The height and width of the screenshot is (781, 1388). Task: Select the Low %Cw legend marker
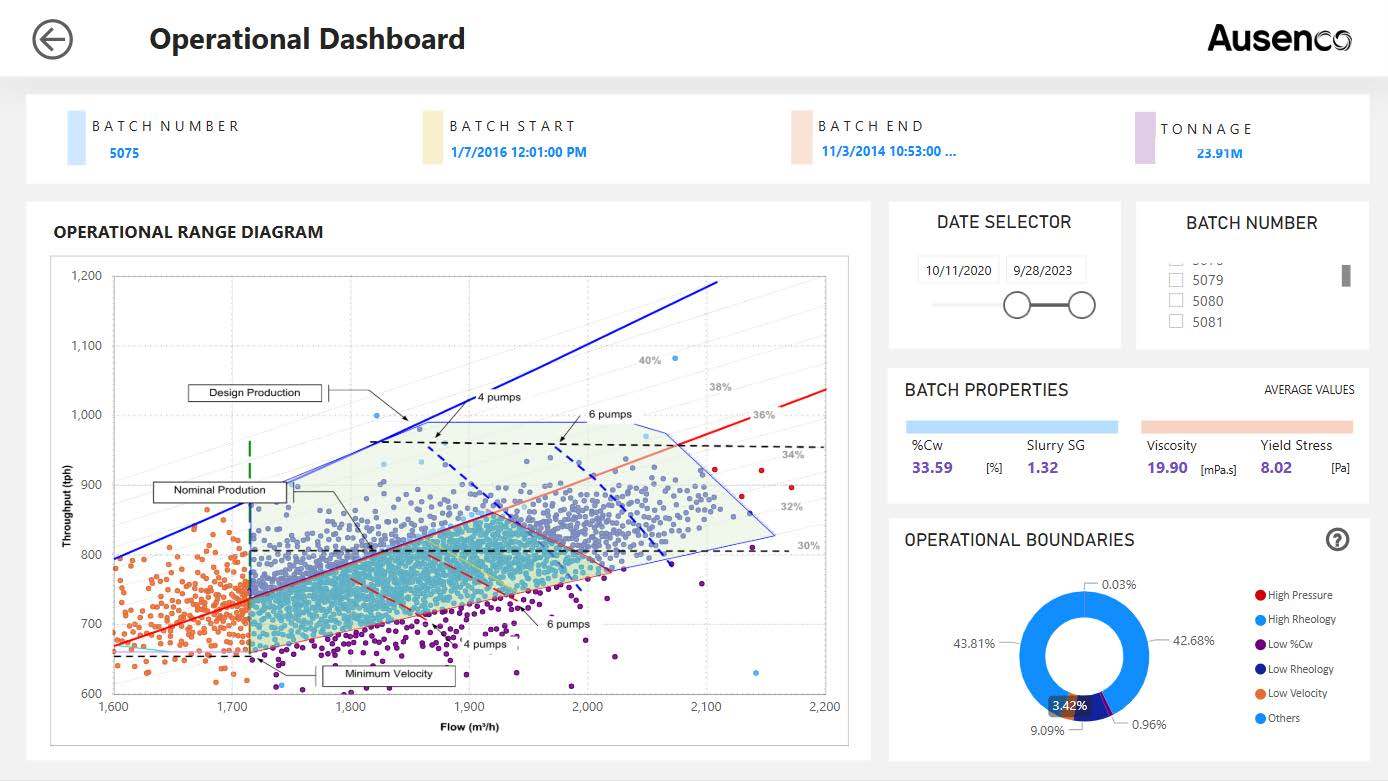(x=1260, y=645)
